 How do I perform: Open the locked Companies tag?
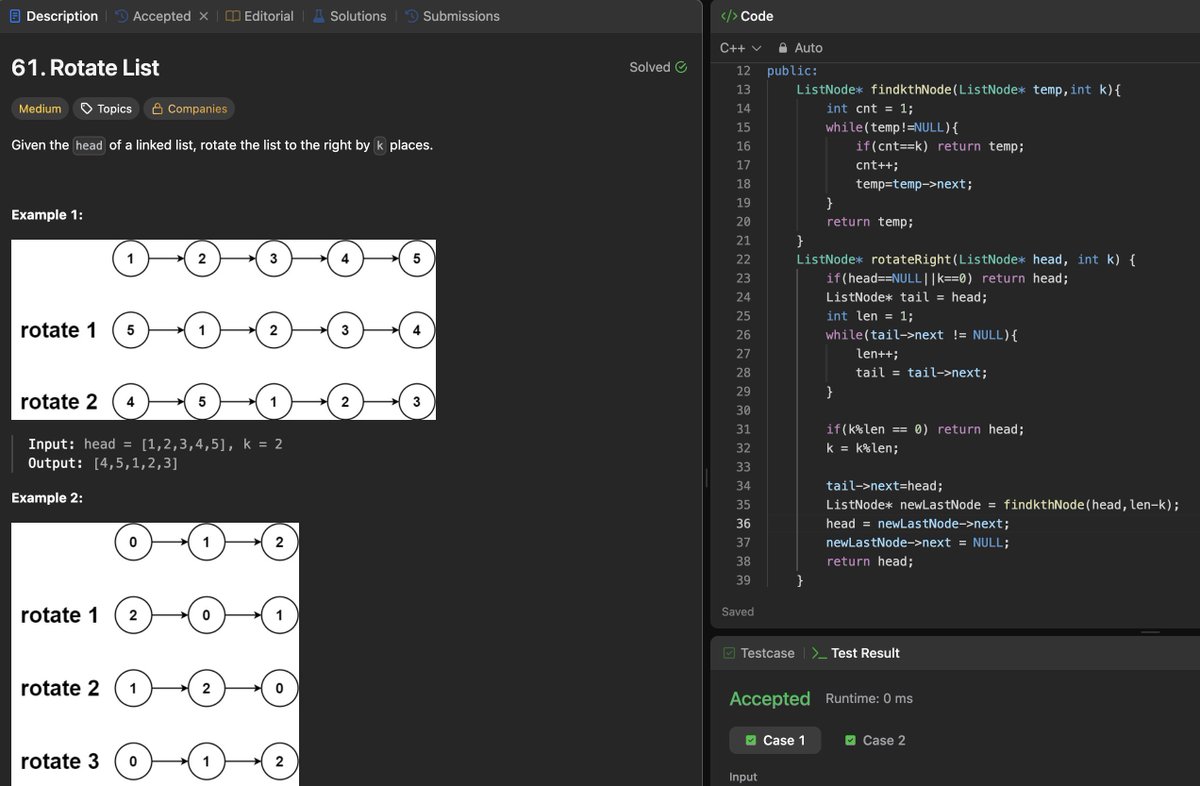click(189, 108)
